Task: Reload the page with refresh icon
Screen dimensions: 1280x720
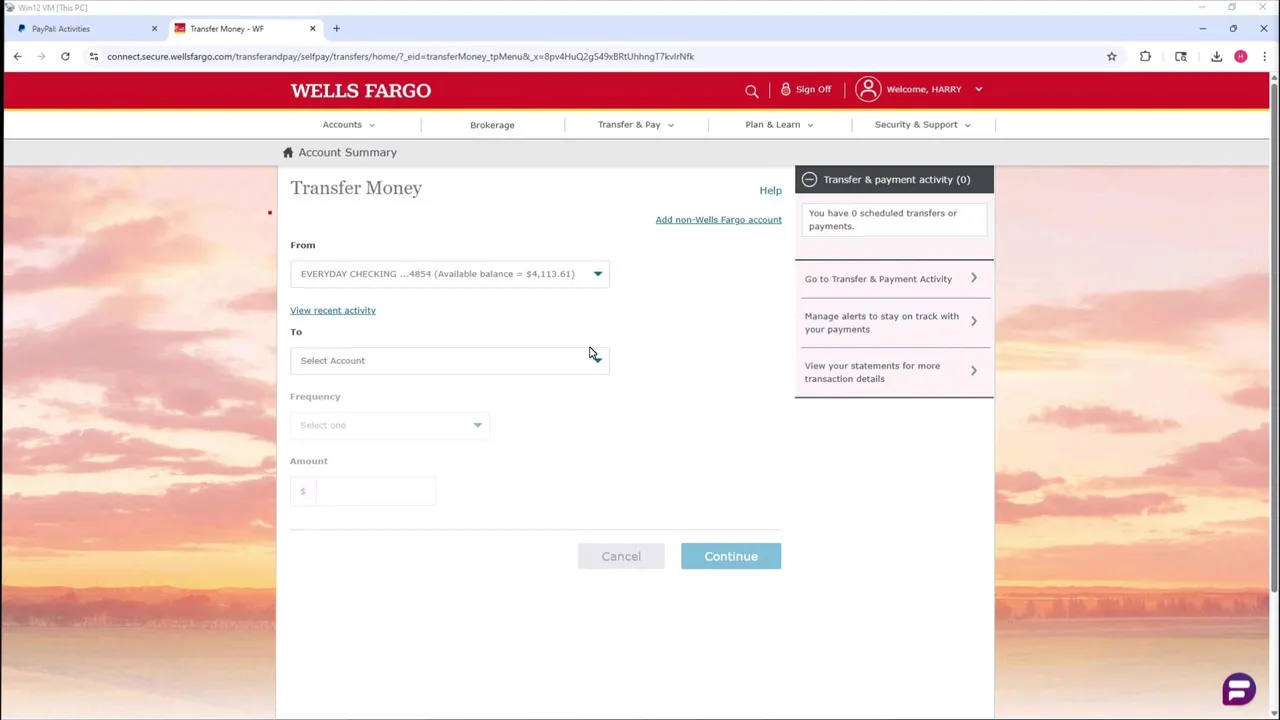Action: 65,56
